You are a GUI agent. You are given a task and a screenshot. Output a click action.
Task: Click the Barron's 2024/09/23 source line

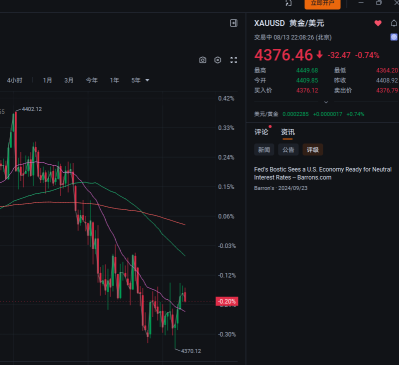pos(281,188)
